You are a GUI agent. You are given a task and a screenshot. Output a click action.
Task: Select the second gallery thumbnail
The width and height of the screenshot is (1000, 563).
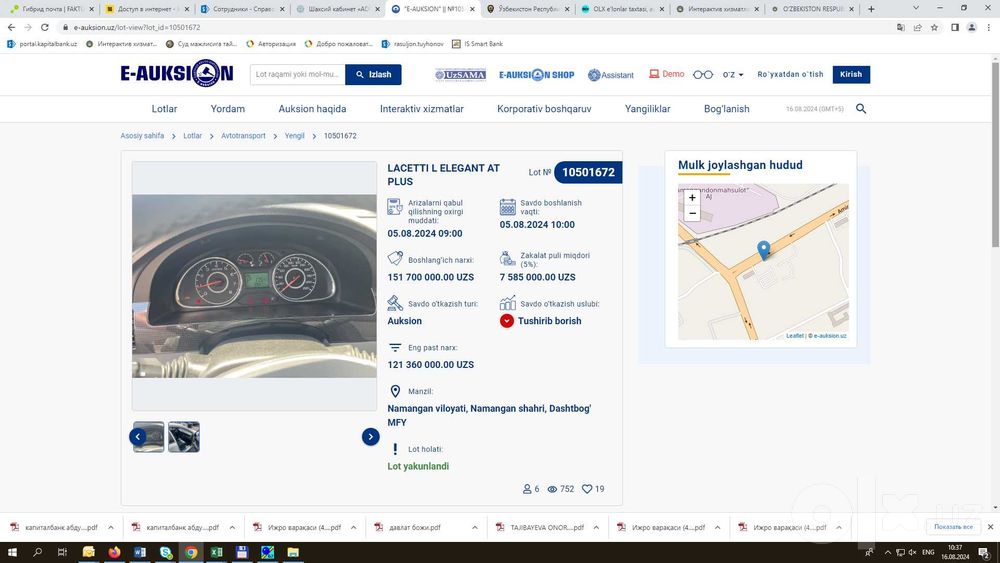184,437
